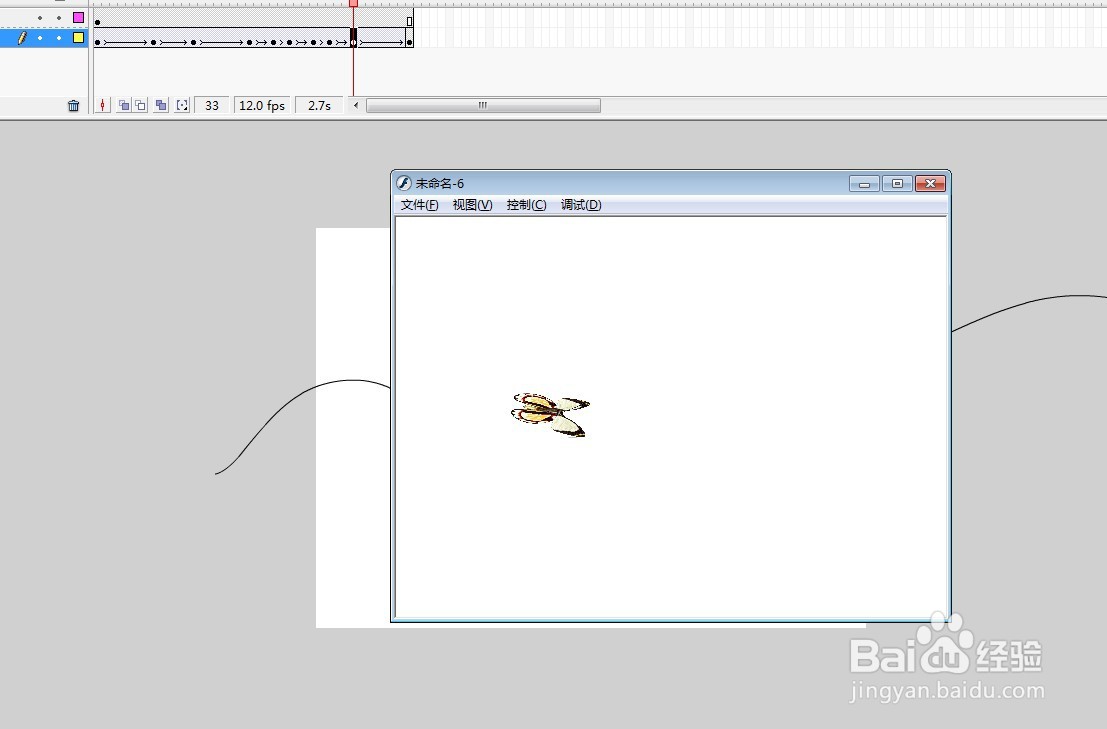Viewport: 1107px width, 729px height.
Task: Click the yellow layer outline color swatch
Action: [x=78, y=38]
